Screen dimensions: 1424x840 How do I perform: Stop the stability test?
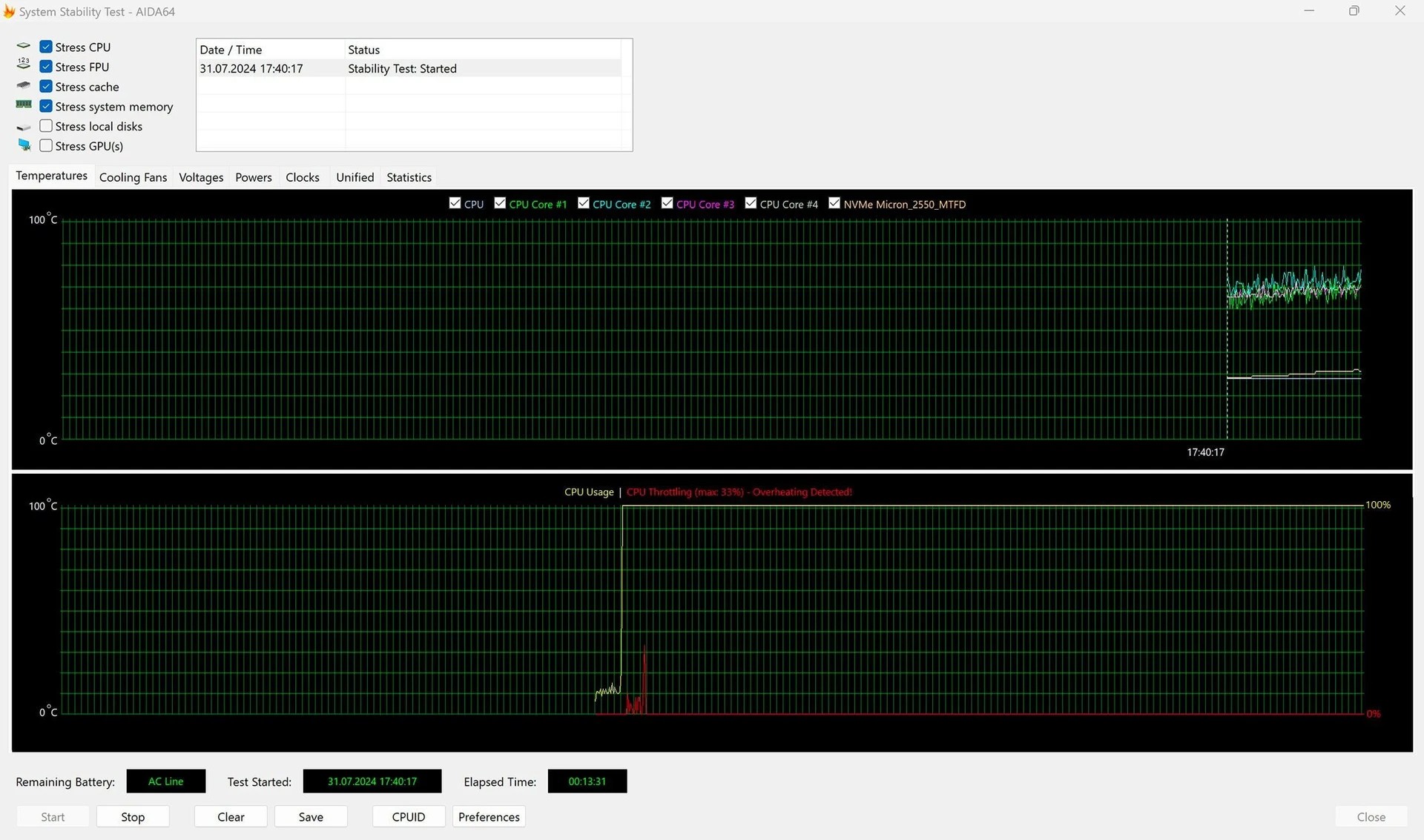133,816
